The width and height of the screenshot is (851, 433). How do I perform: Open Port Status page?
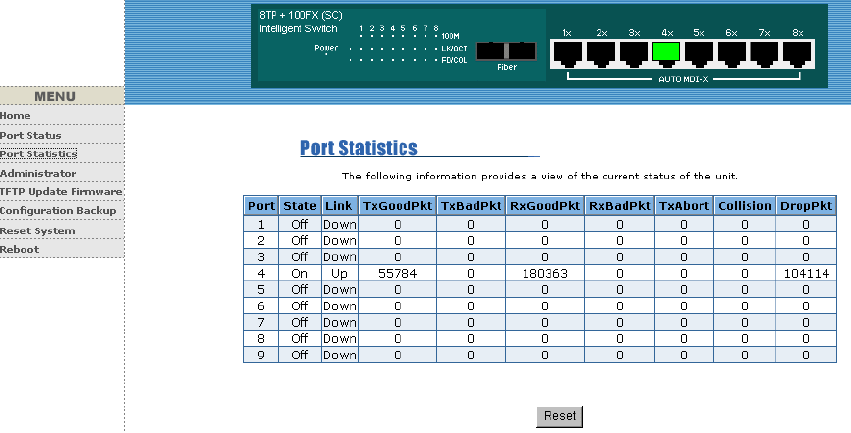tap(30, 135)
